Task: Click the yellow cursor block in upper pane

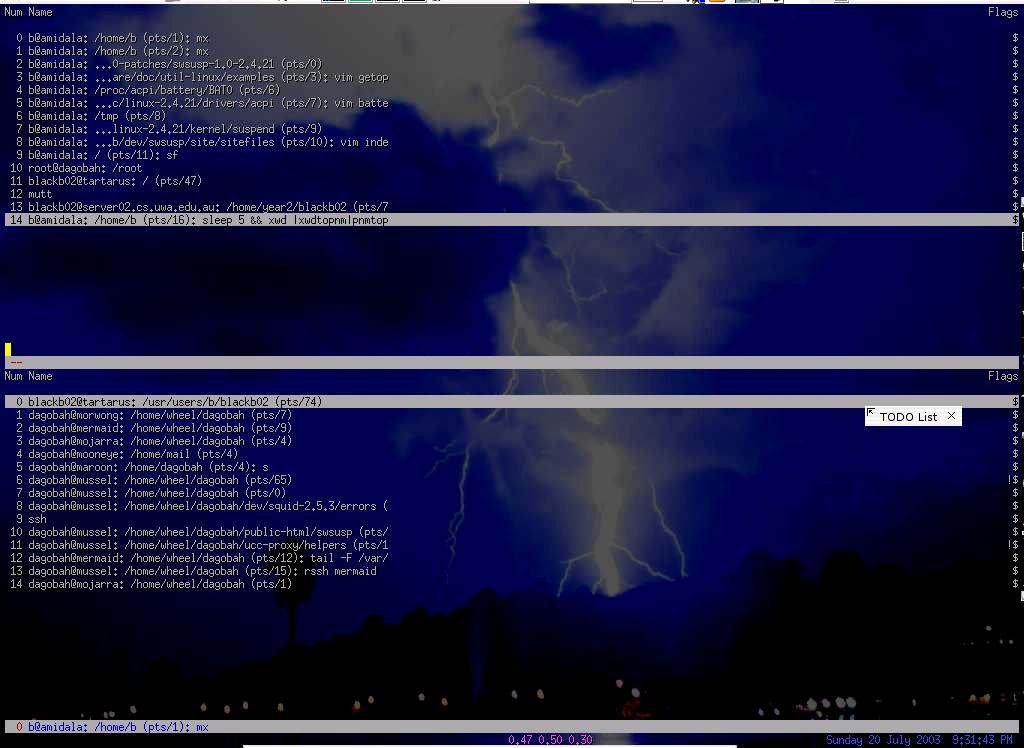Action: (x=8, y=350)
